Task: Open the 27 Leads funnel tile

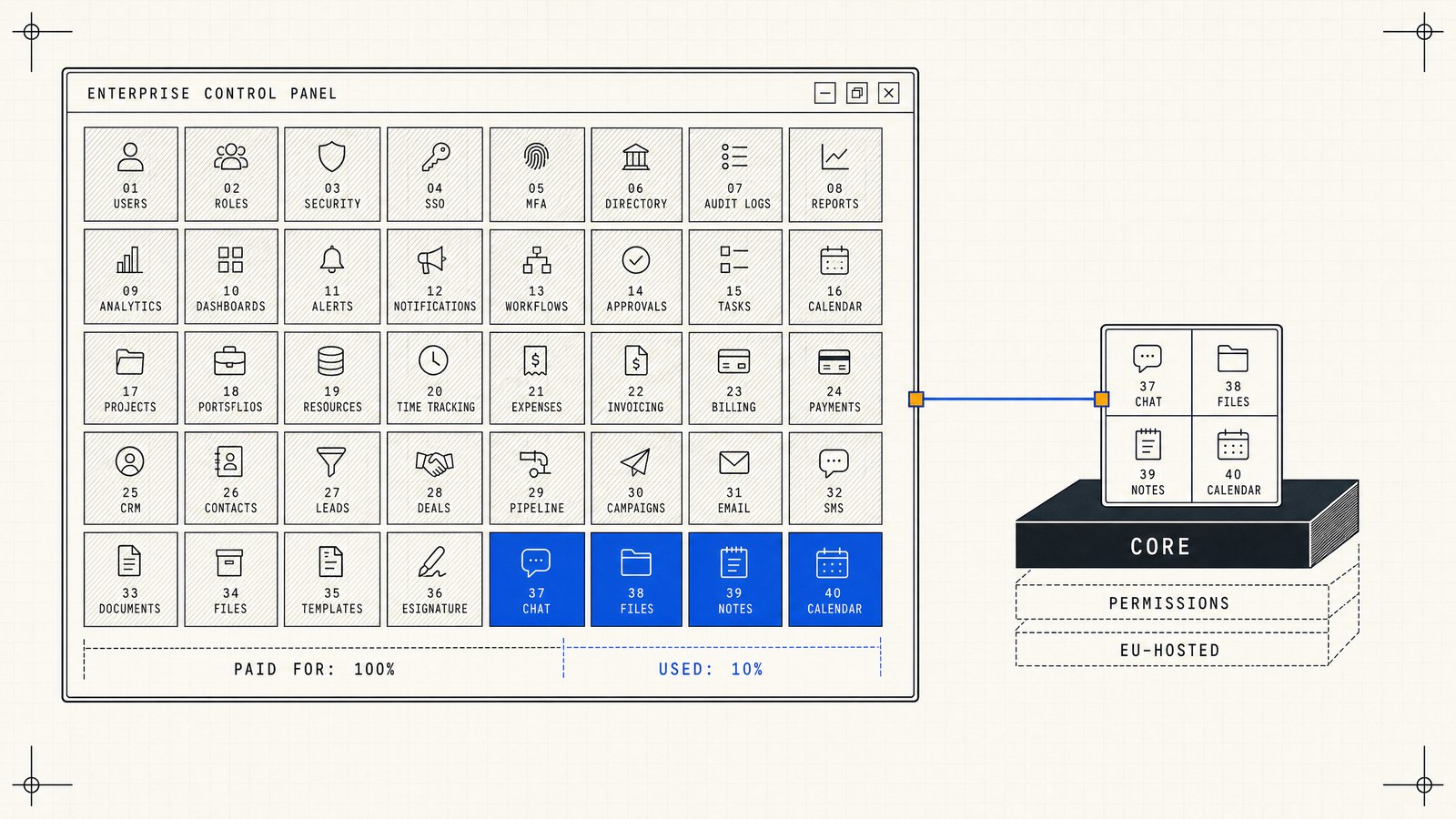Action: click(332, 479)
